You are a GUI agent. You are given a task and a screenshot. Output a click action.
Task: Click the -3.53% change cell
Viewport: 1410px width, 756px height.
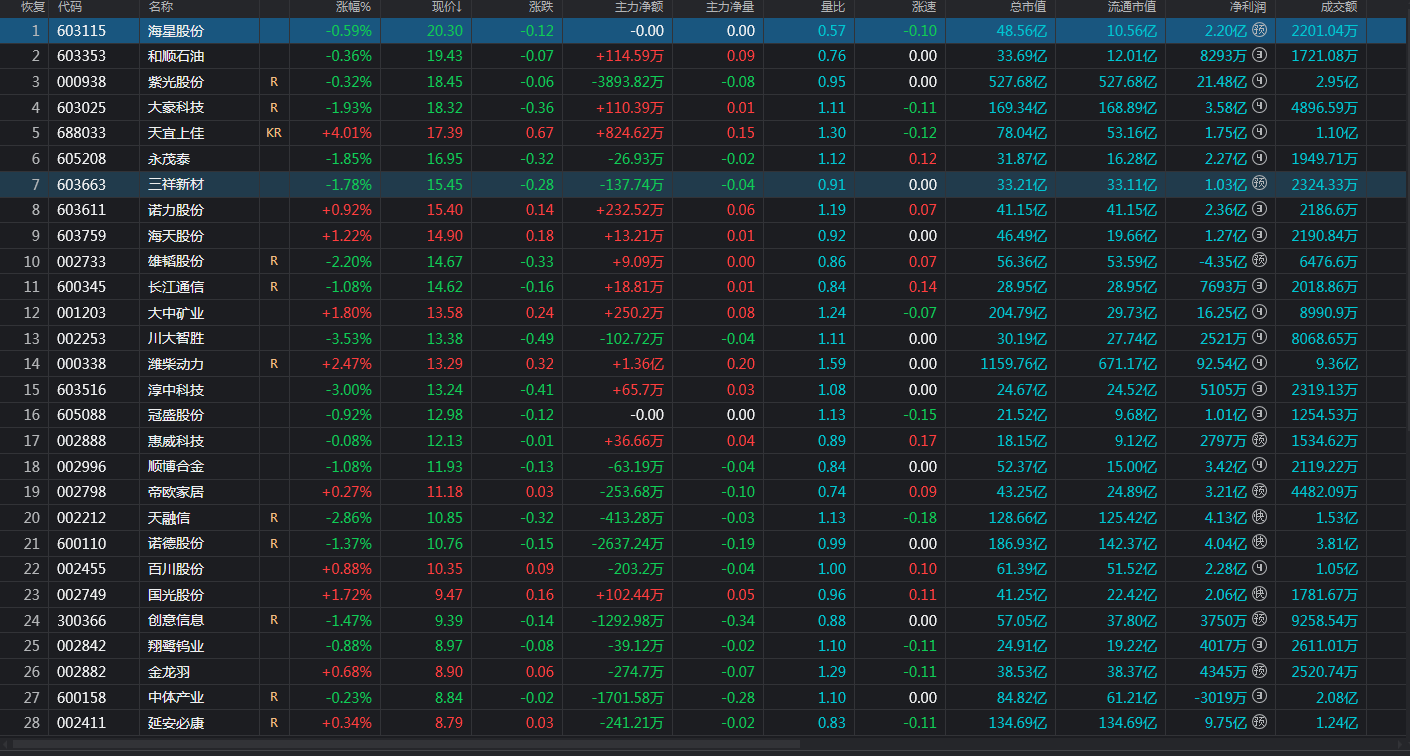click(349, 338)
